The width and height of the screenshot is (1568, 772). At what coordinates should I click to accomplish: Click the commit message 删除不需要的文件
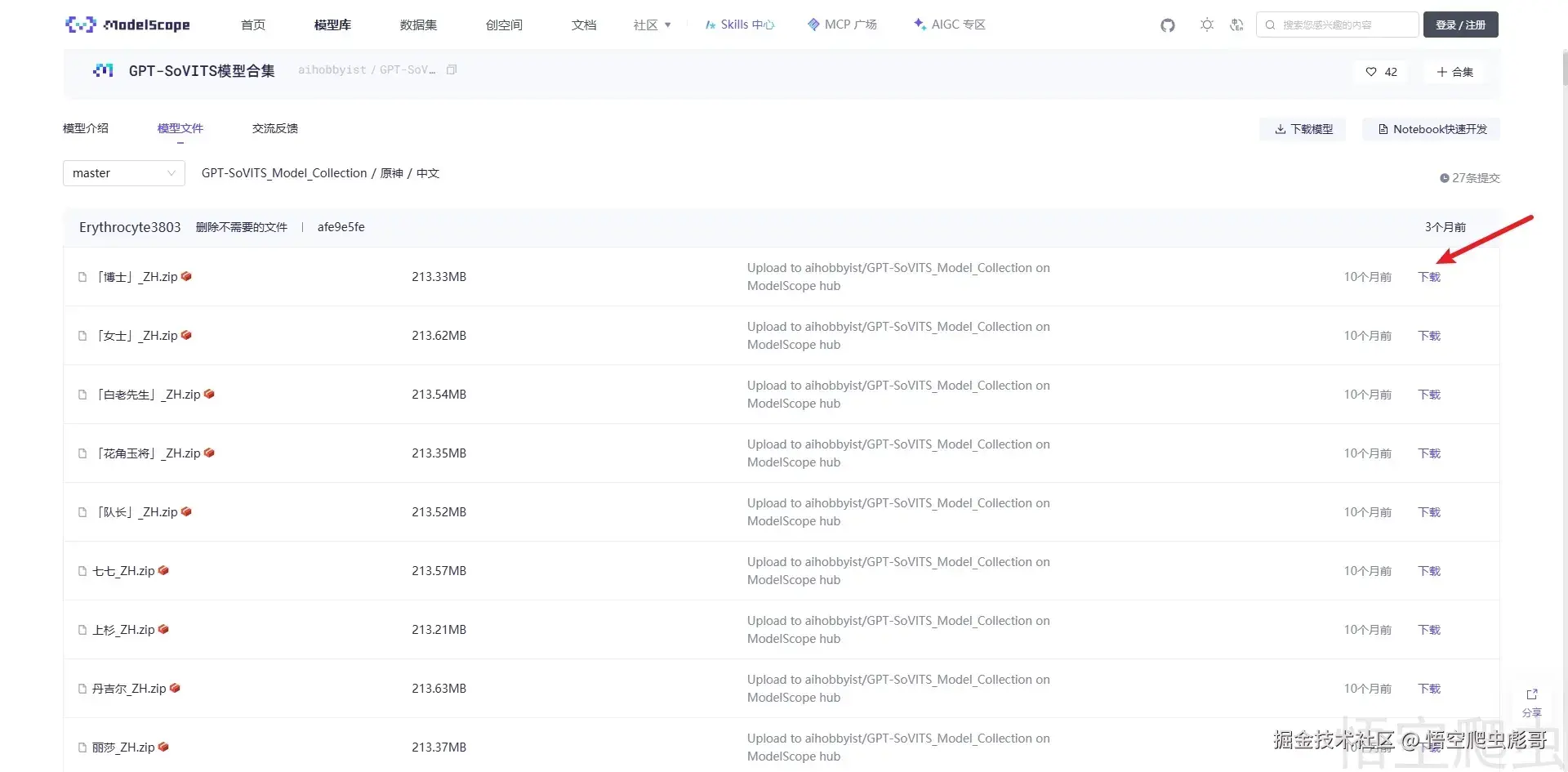[x=242, y=227]
